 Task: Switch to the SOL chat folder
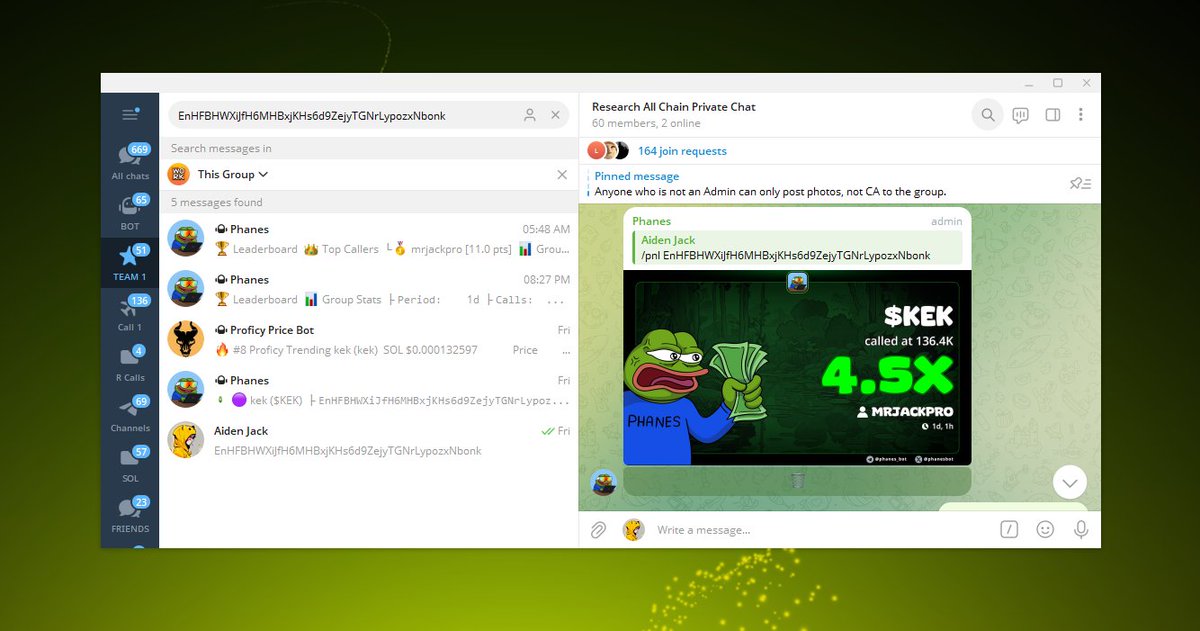pyautogui.click(x=130, y=464)
